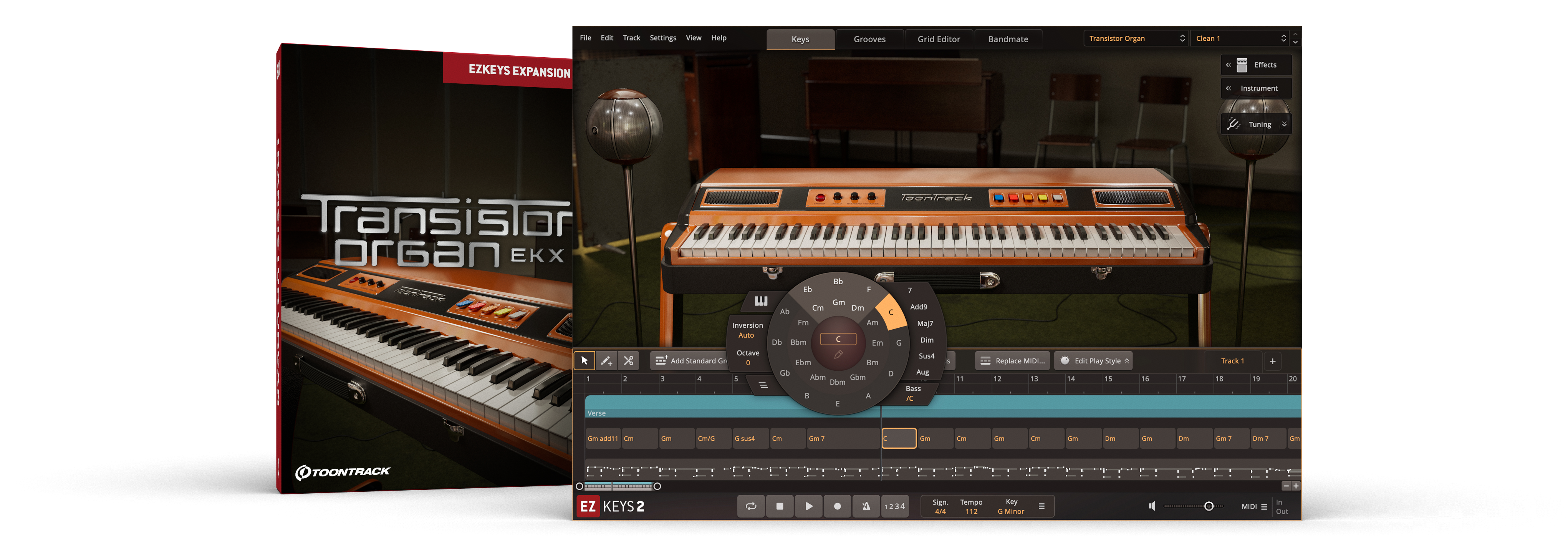1568x544 pixels.
Task: Select the pencil draw tool
Action: click(606, 361)
